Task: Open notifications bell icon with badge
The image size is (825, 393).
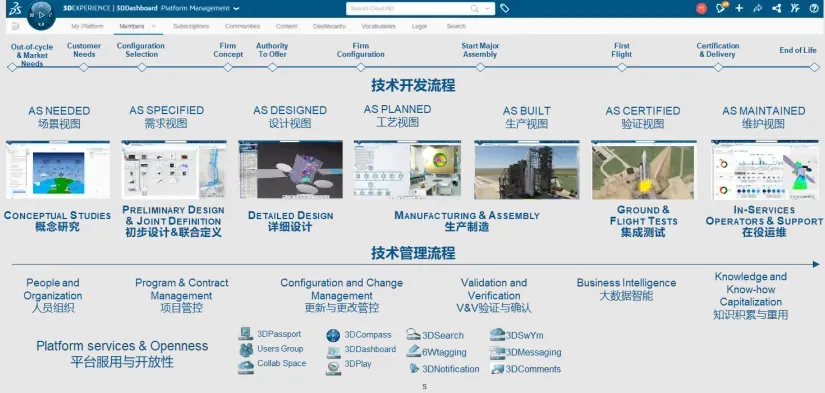Action: click(x=721, y=8)
